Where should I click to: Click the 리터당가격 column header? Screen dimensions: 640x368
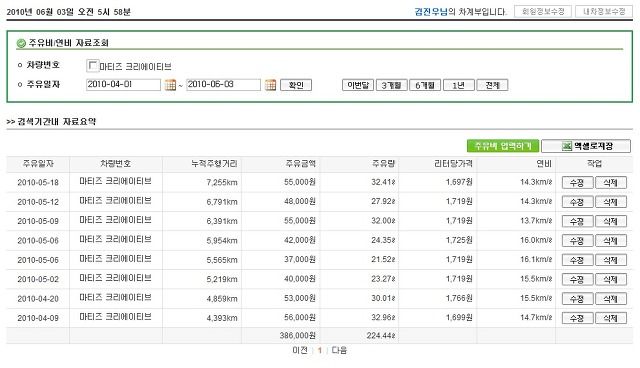[x=453, y=164]
